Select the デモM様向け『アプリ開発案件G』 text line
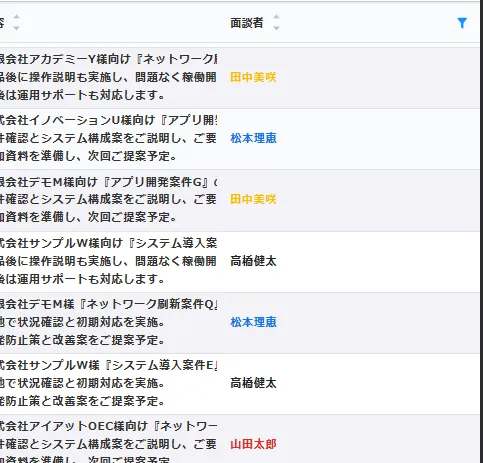This screenshot has width=483, height=463. click(108, 182)
